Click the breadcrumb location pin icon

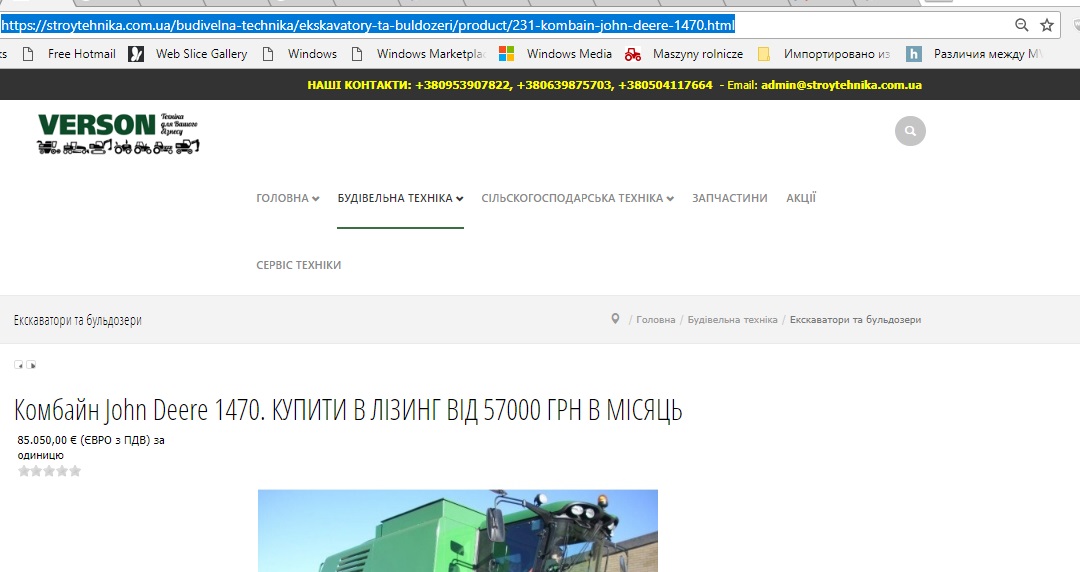click(615, 318)
